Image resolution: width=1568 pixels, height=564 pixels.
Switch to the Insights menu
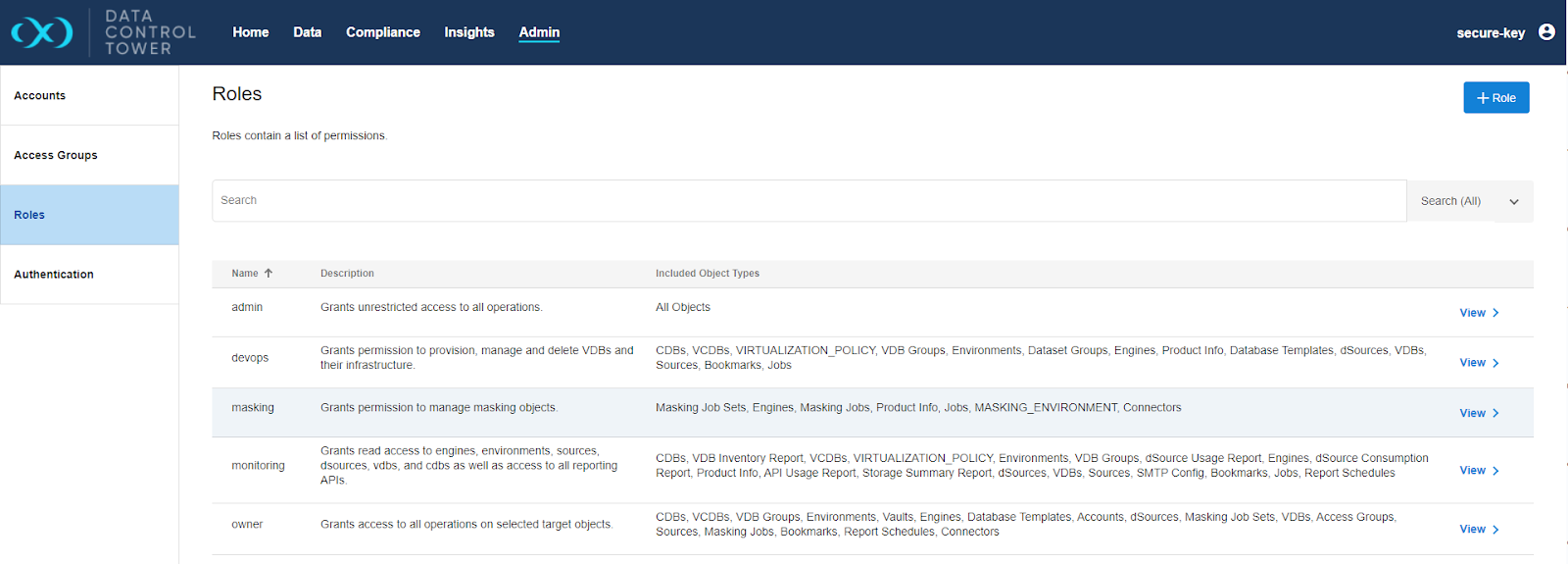468,32
